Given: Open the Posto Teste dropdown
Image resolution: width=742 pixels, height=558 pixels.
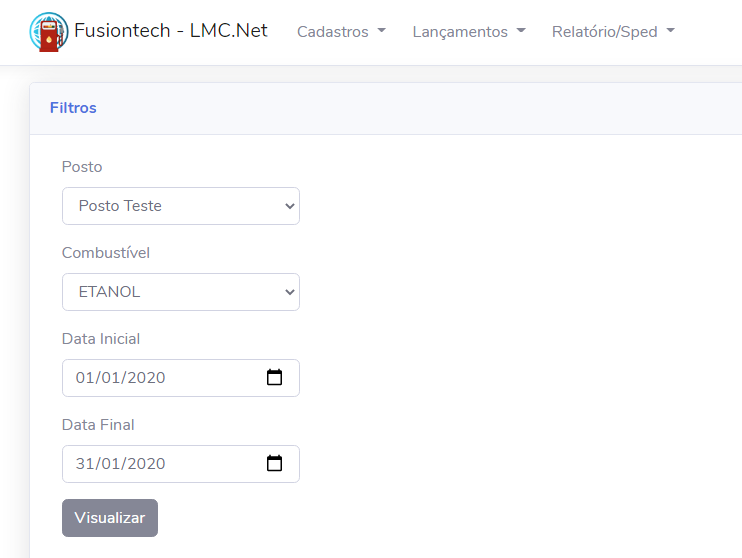Looking at the screenshot, I should tap(181, 206).
